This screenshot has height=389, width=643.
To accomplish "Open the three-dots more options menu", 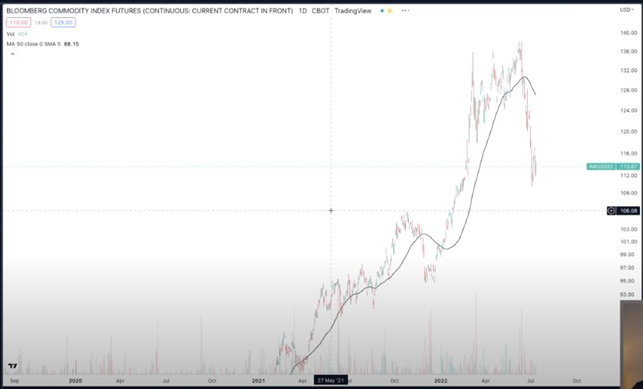I will click(405, 11).
